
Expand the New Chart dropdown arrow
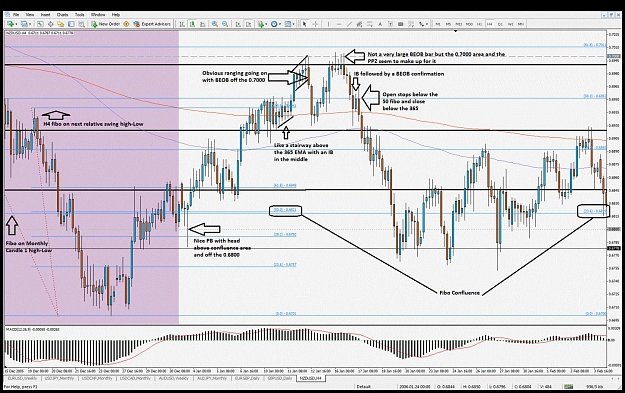[16, 24]
